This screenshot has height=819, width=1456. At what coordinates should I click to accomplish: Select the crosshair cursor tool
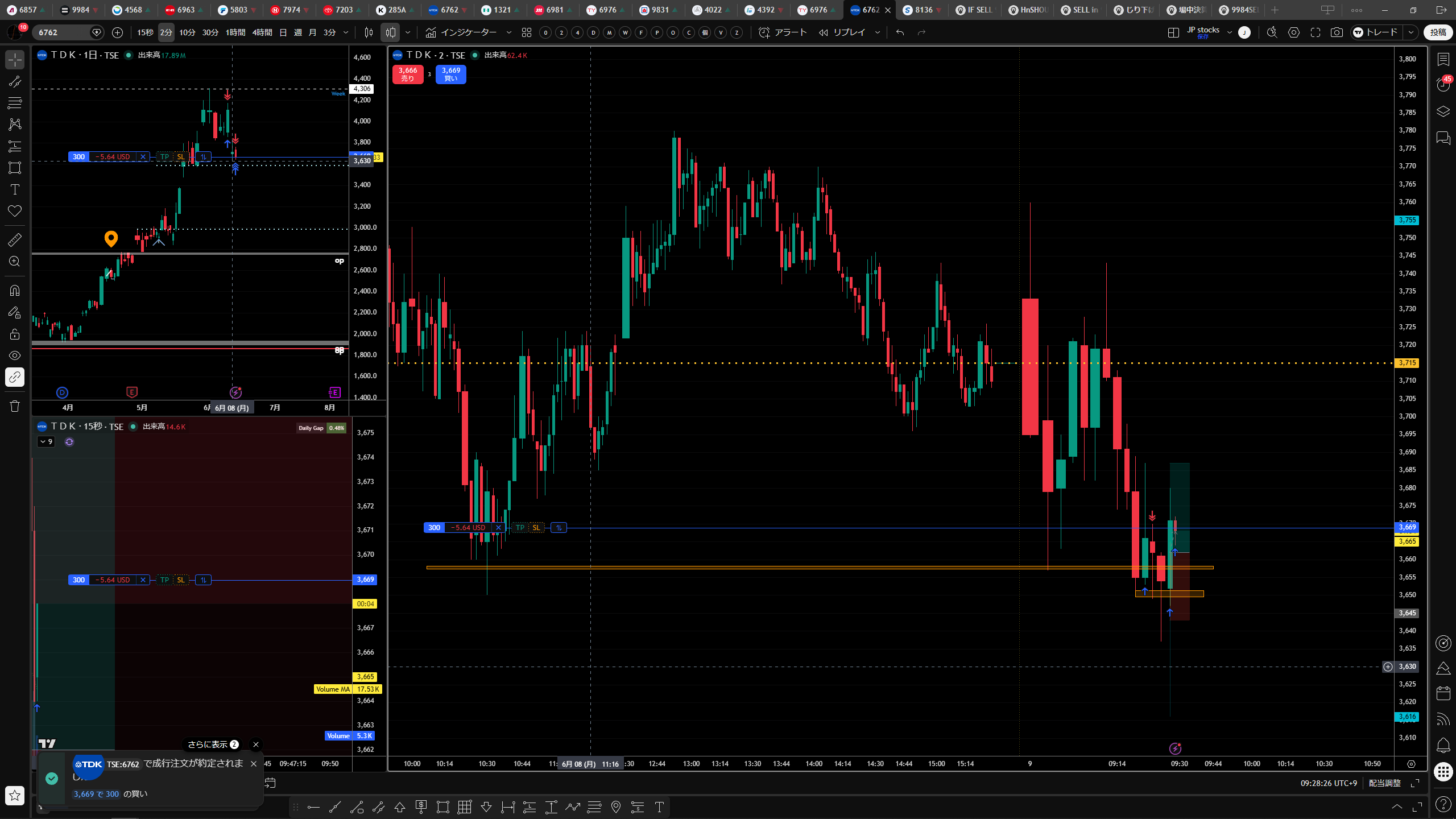pos(15,60)
